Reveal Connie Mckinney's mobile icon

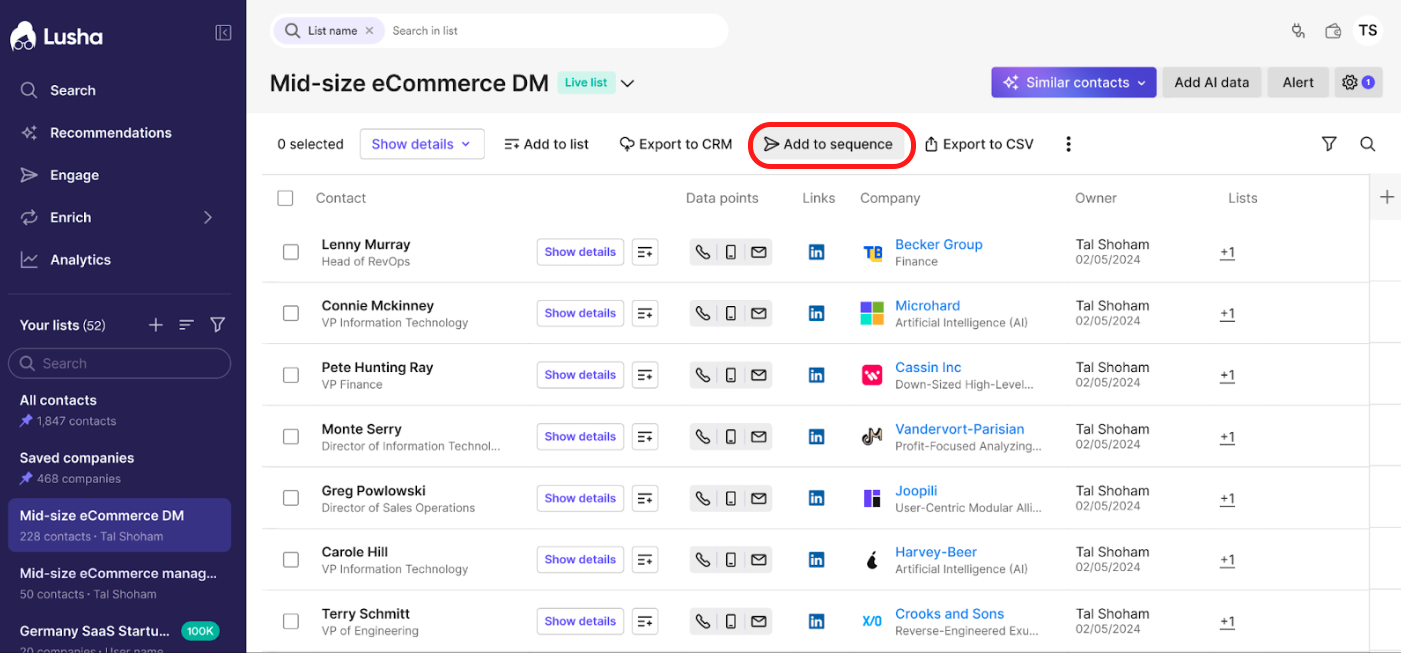pos(731,313)
